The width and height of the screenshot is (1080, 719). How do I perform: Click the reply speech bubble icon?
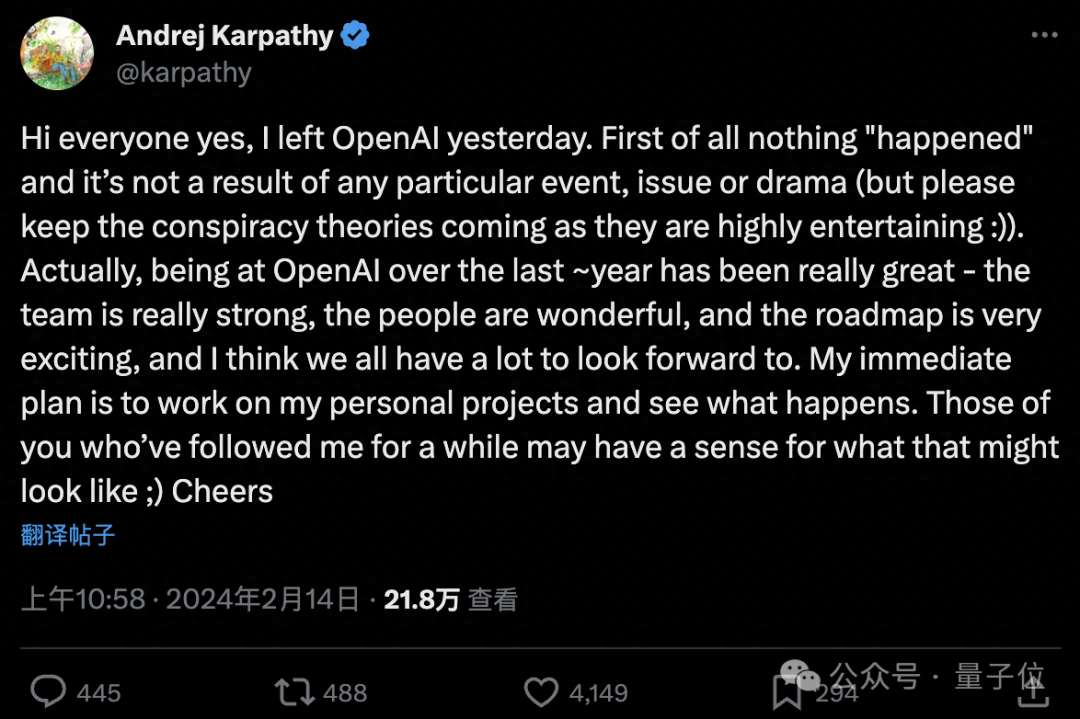[48, 691]
